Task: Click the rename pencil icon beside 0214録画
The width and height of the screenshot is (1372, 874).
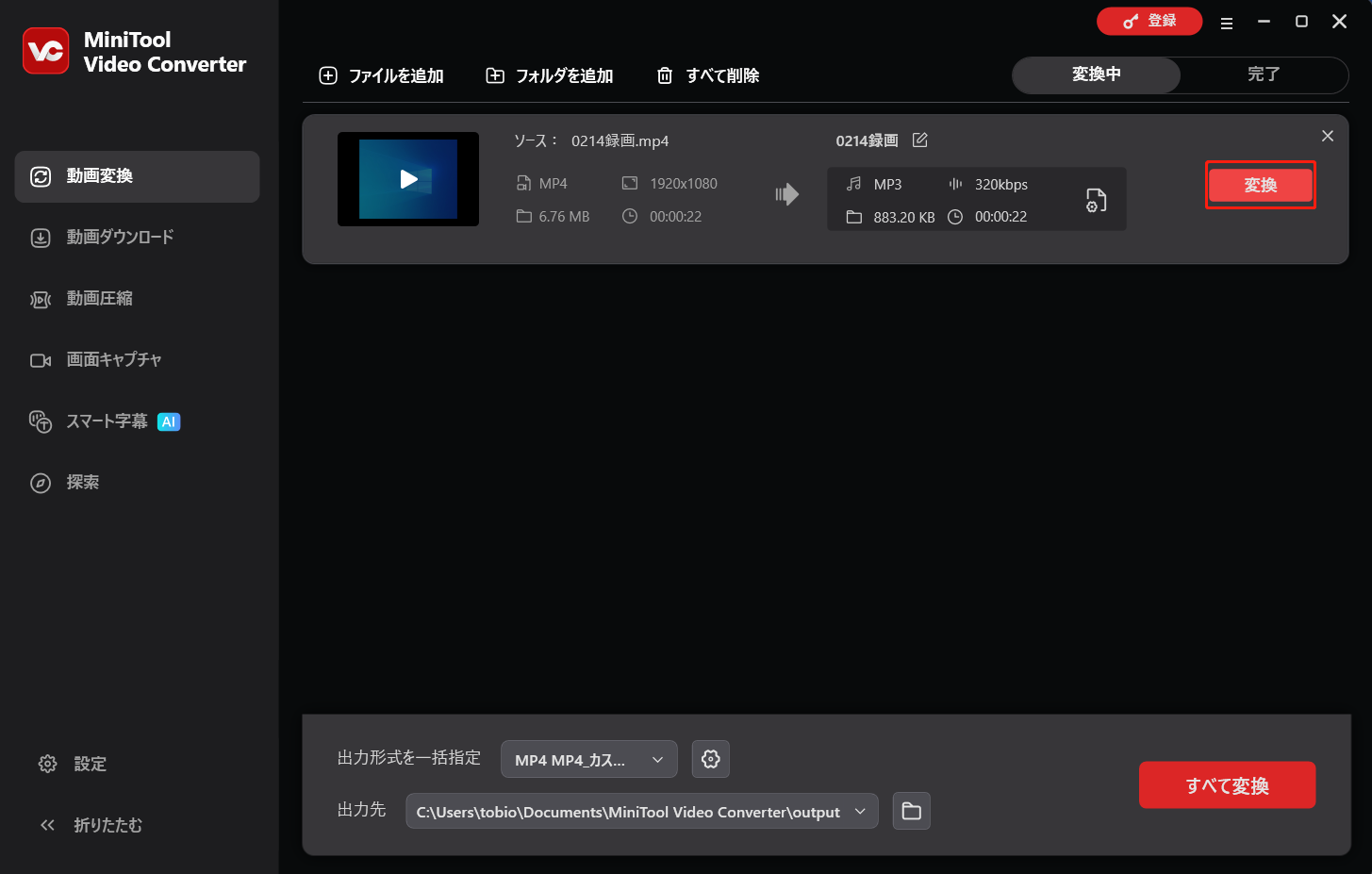Action: (x=919, y=140)
